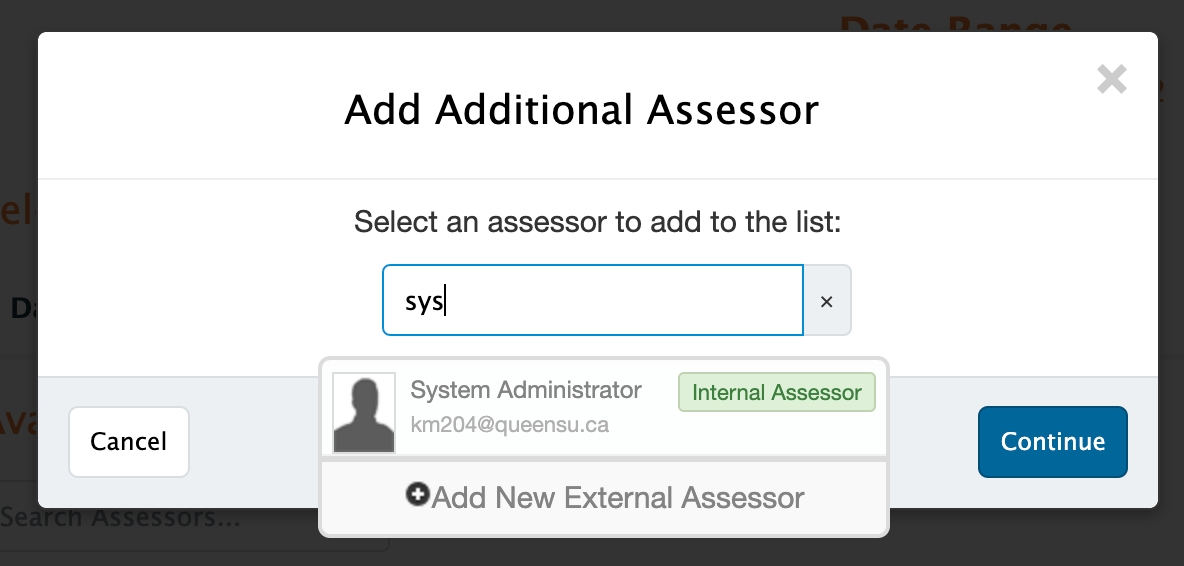Clear the assessor search text
This screenshot has width=1184, height=566.
[827, 301]
